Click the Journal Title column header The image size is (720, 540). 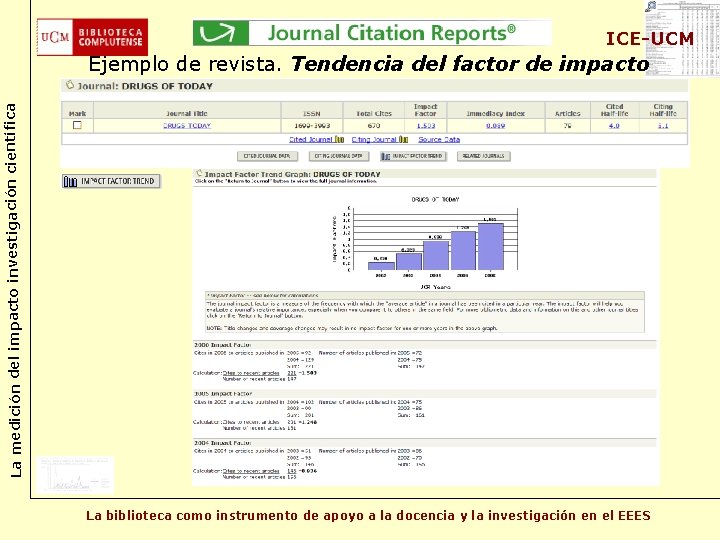tap(187, 113)
